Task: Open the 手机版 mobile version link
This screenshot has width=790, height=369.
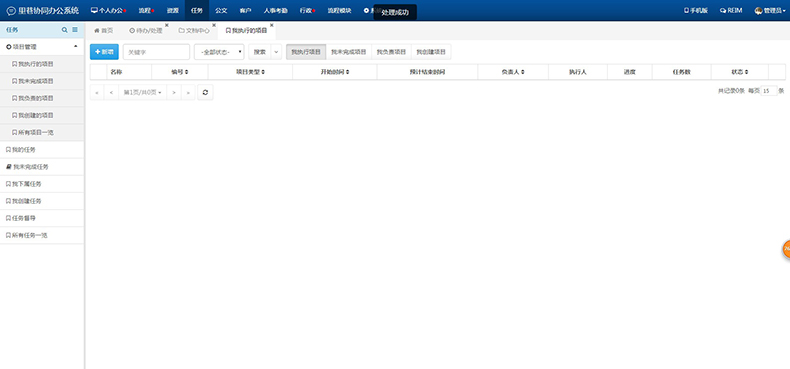Action: [695, 11]
